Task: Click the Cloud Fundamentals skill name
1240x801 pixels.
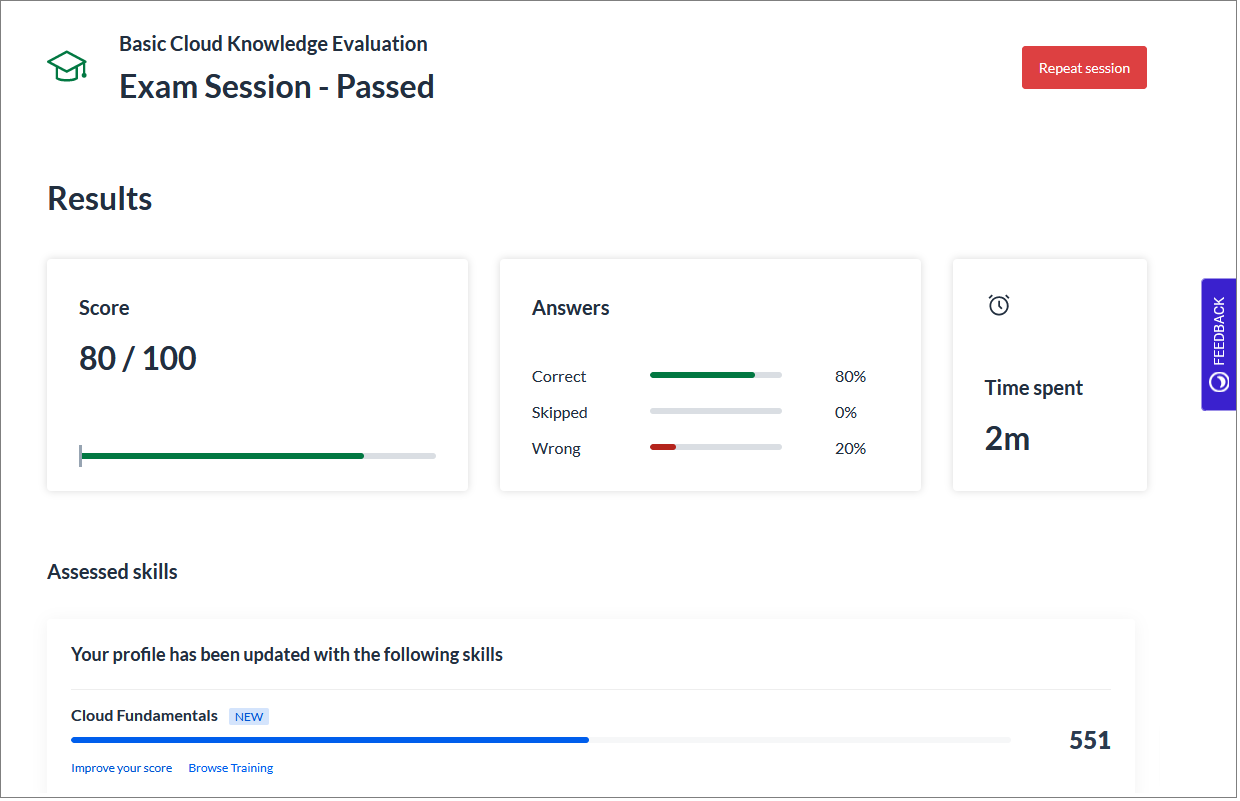Action: tap(144, 716)
